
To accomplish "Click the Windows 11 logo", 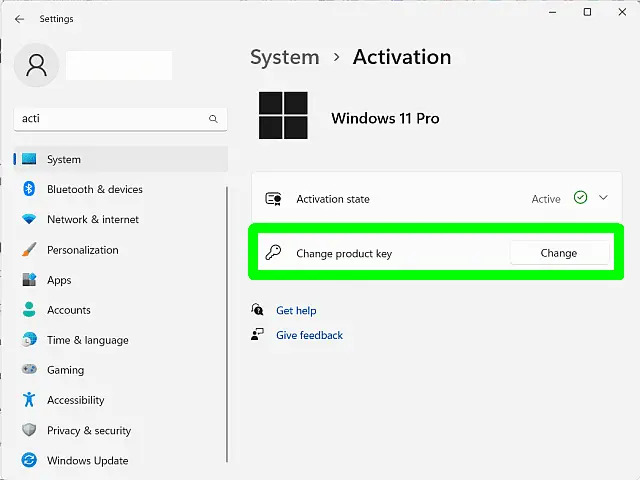I will [x=283, y=116].
